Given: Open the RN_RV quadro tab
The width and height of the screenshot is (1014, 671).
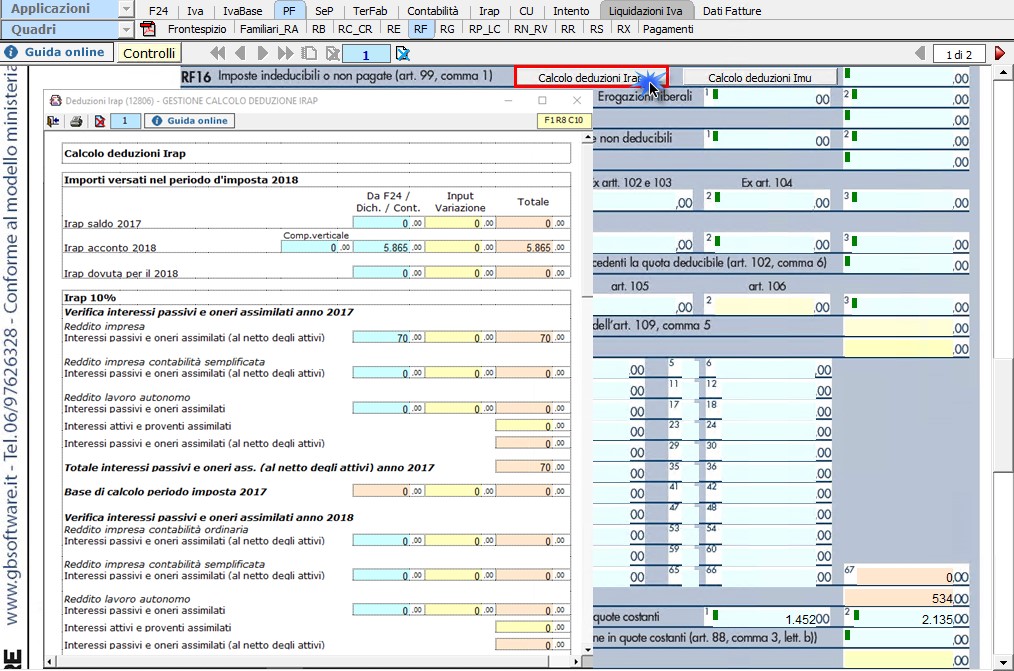Looking at the screenshot, I should [530, 29].
